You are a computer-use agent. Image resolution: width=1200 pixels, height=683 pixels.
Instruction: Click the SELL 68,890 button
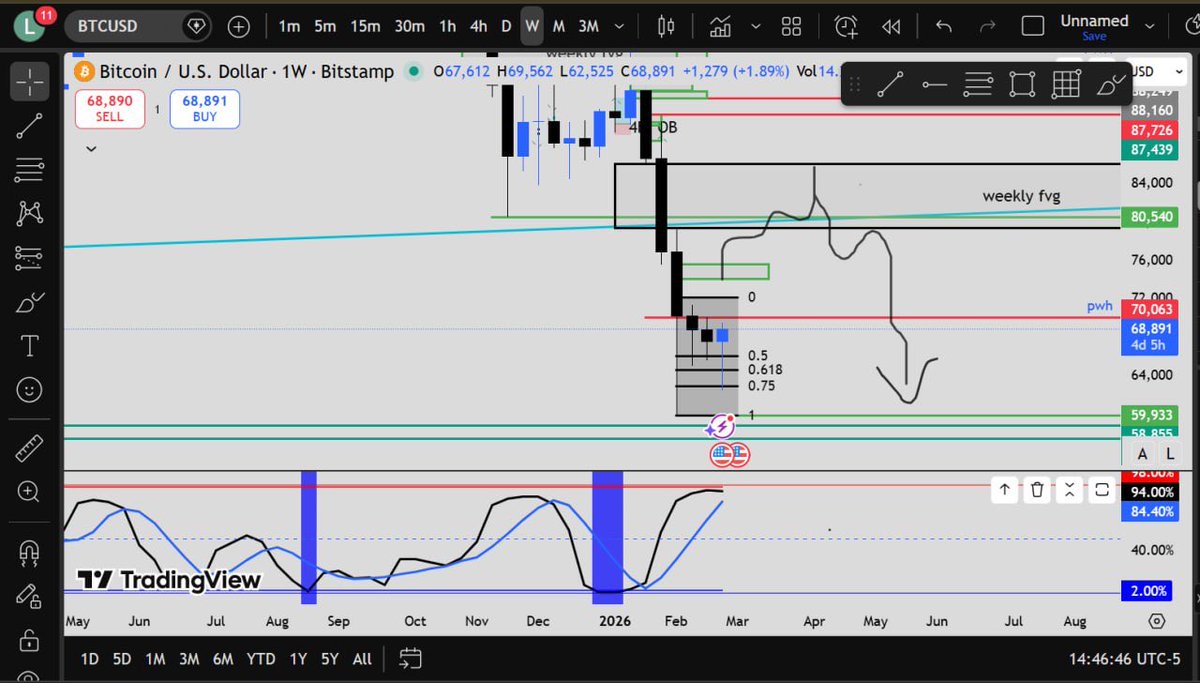tap(109, 109)
